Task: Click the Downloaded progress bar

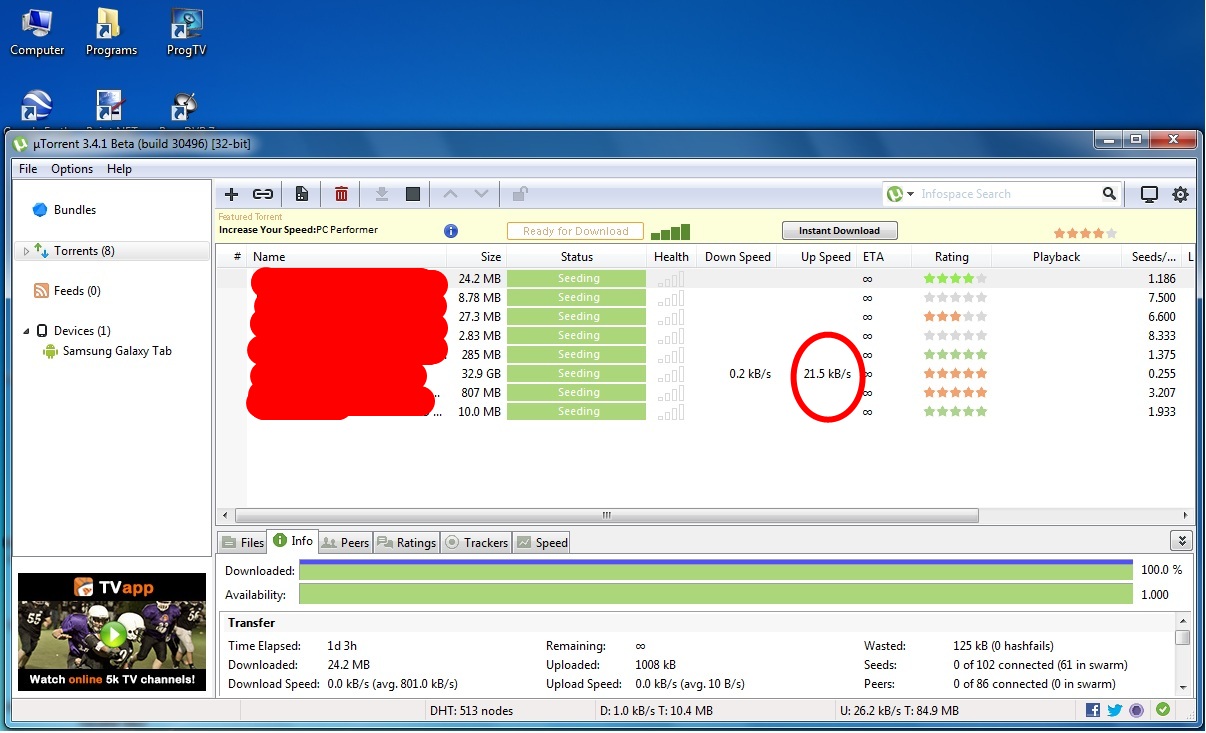Action: point(716,570)
